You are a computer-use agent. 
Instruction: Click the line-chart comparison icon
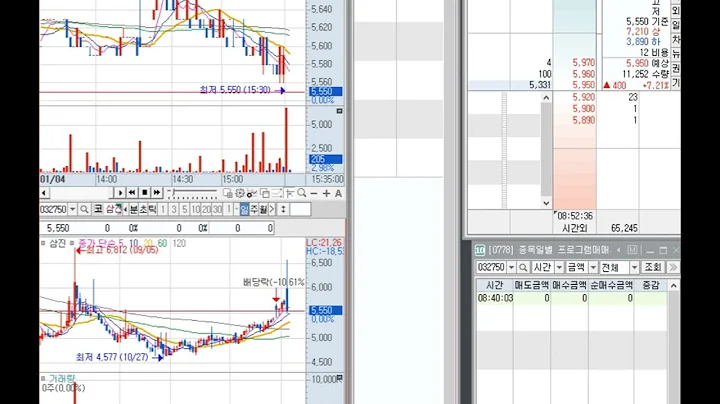pos(277,193)
